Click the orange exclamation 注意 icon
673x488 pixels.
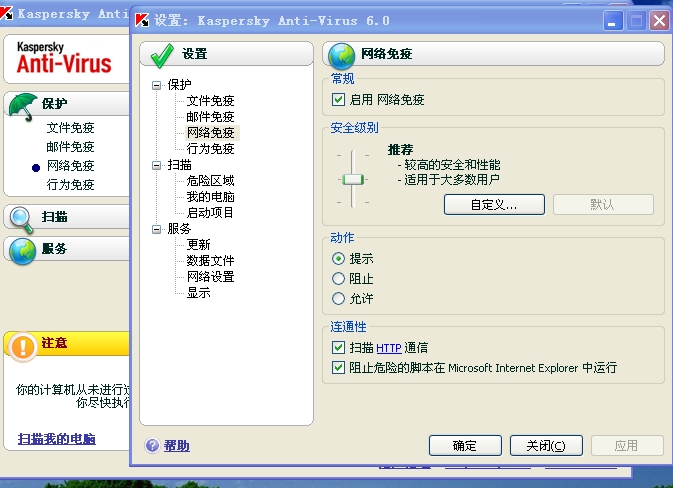23,346
